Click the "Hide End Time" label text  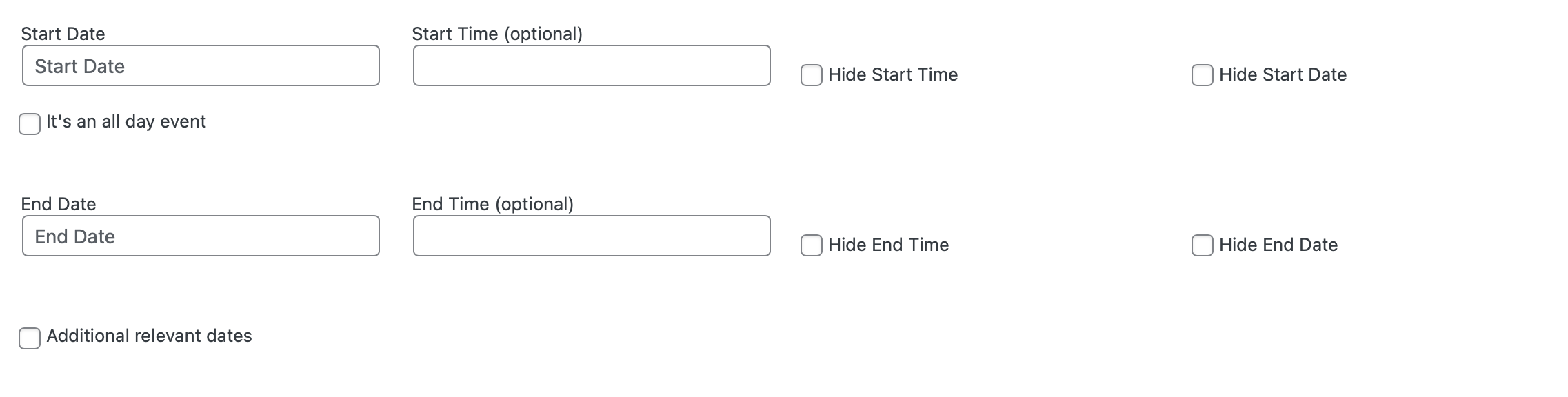[x=889, y=245]
